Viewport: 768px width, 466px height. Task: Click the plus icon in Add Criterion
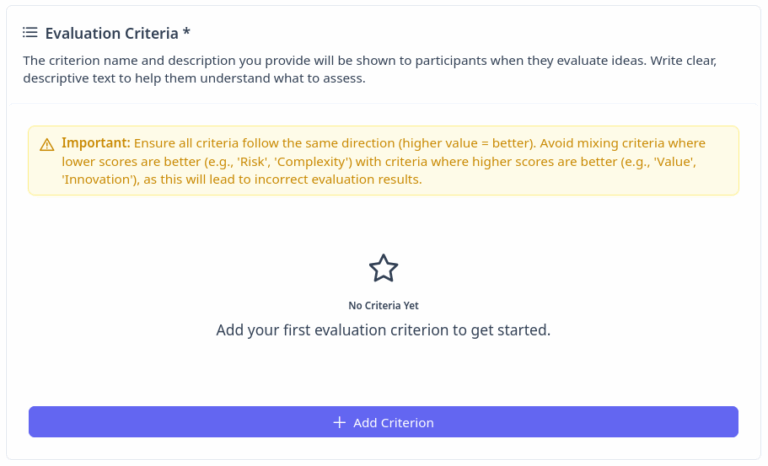340,423
